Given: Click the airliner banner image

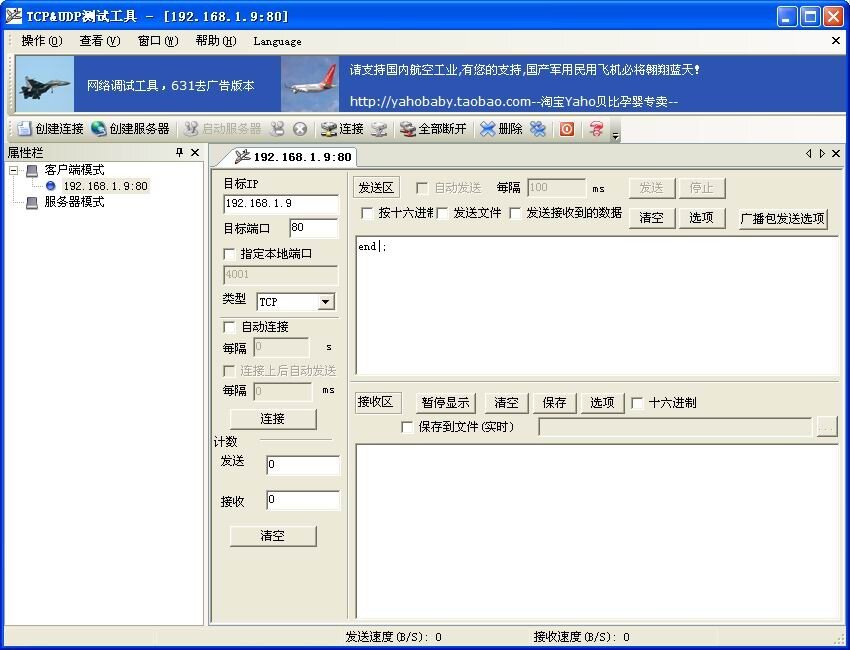Looking at the screenshot, I should point(310,84).
